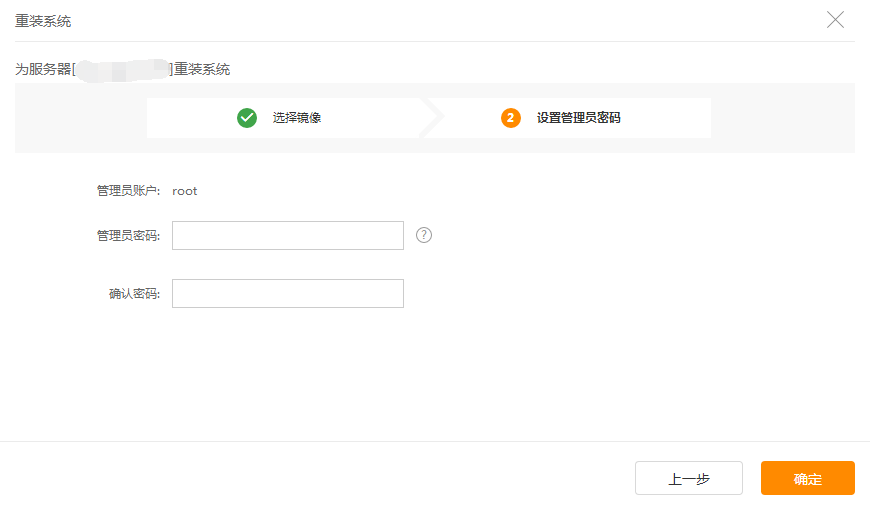Click the blurred server name text
Image resolution: width=870 pixels, height=515 pixels.
(123, 70)
